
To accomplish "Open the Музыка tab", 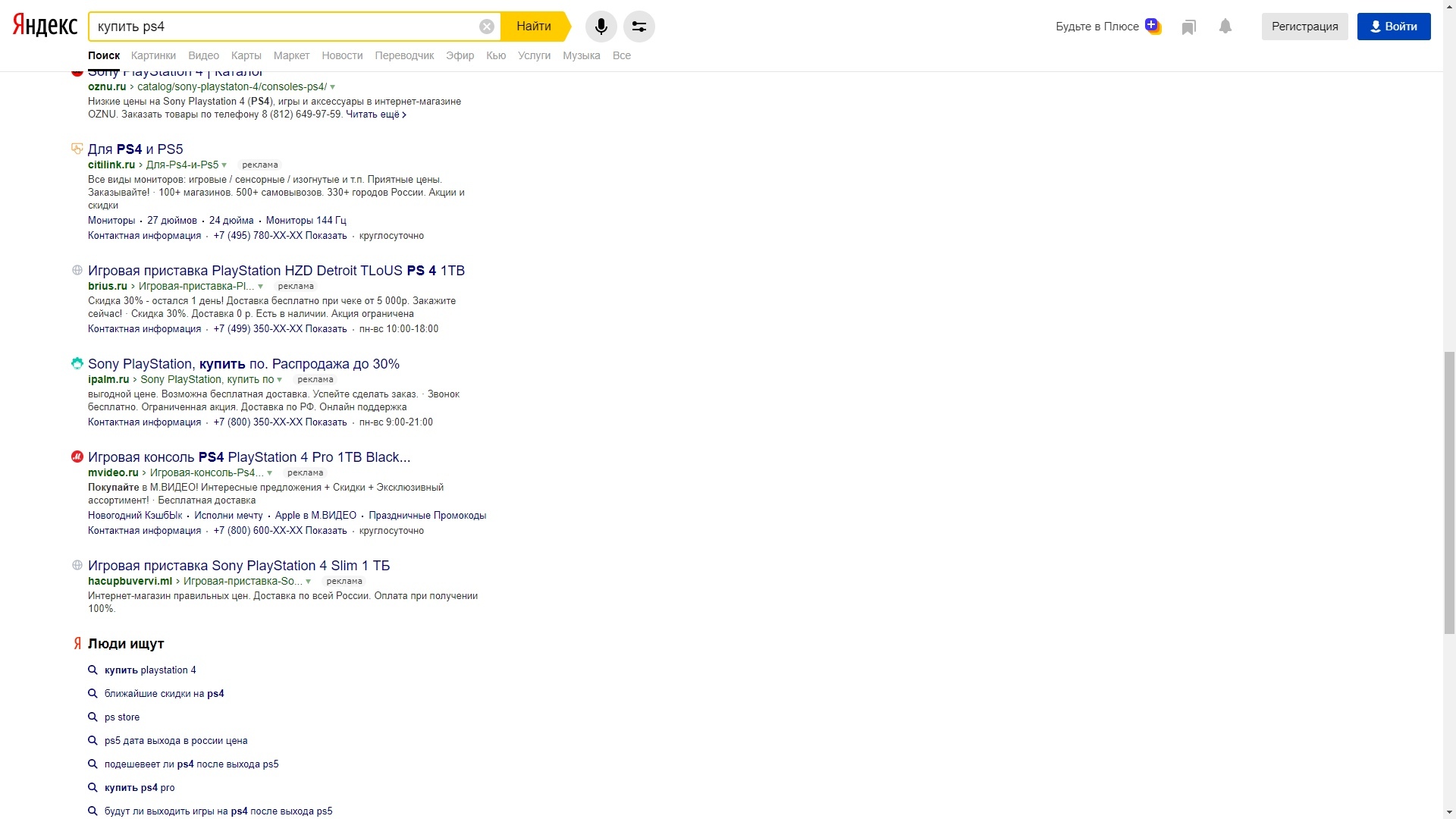I will point(581,55).
